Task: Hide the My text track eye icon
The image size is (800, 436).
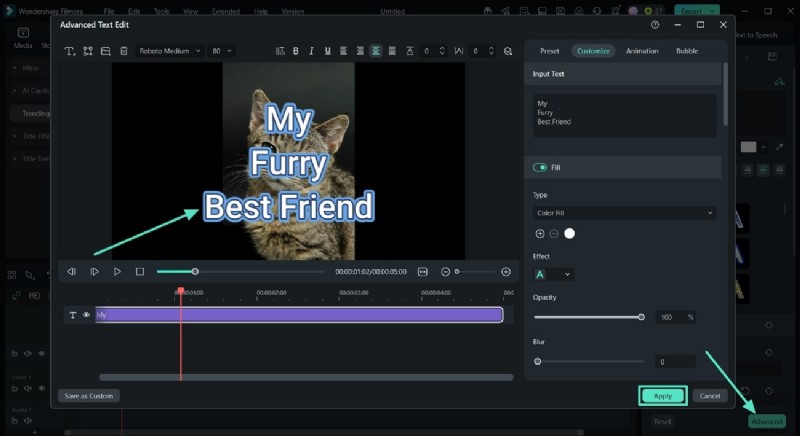Action: [x=86, y=315]
